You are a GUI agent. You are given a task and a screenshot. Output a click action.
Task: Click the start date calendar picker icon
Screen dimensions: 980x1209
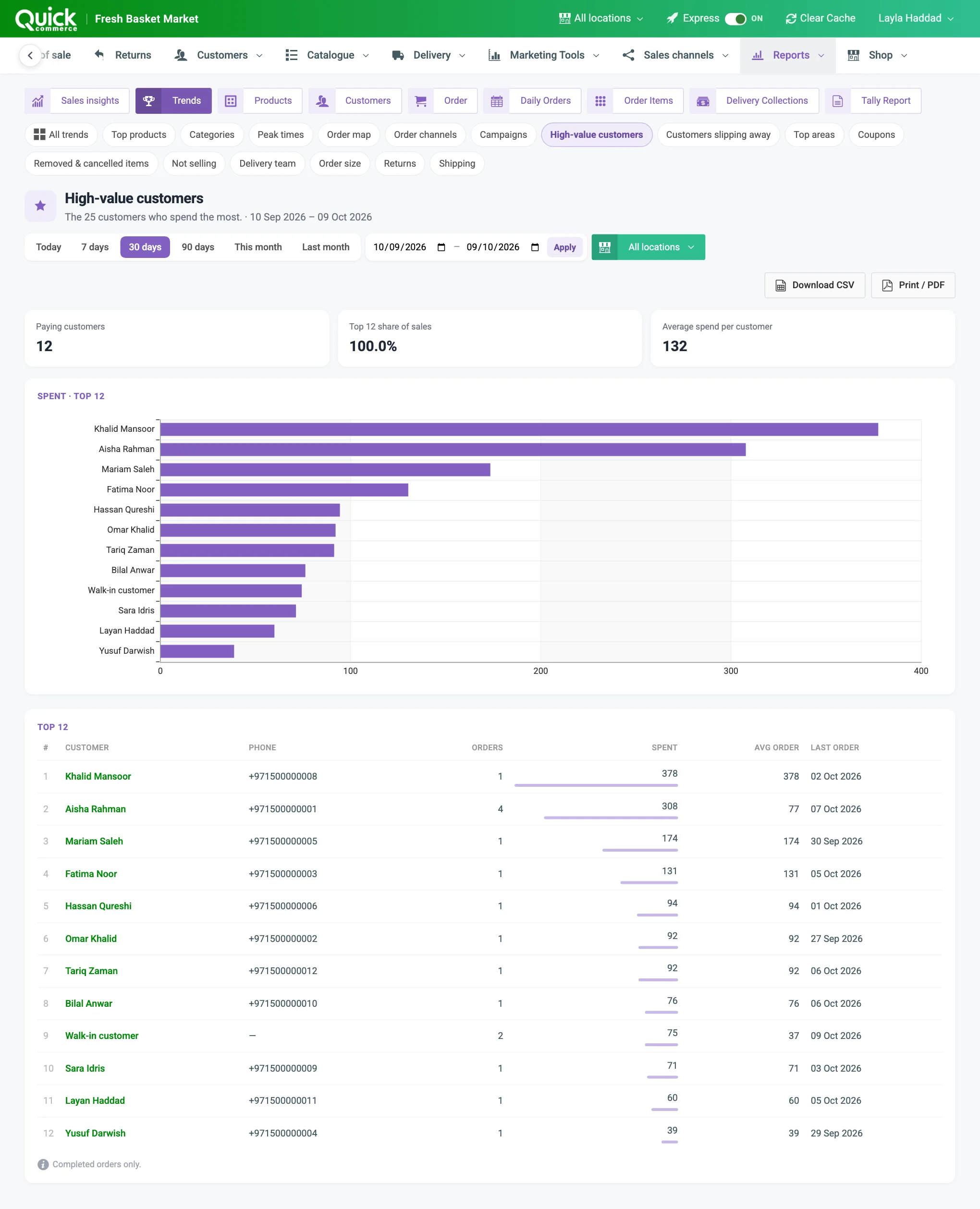pyautogui.click(x=441, y=247)
